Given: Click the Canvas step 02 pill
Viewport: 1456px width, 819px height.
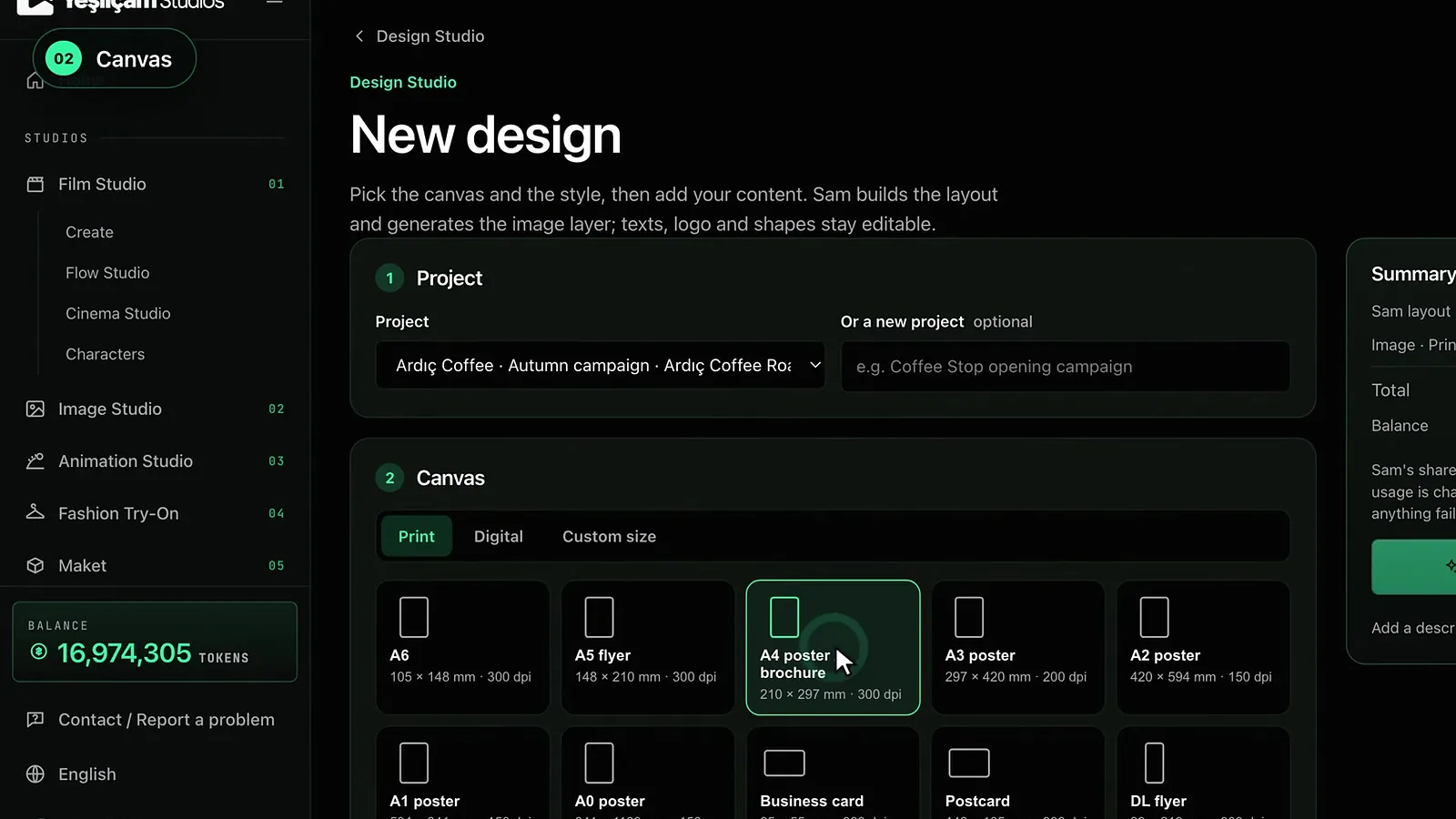Looking at the screenshot, I should coord(115,58).
